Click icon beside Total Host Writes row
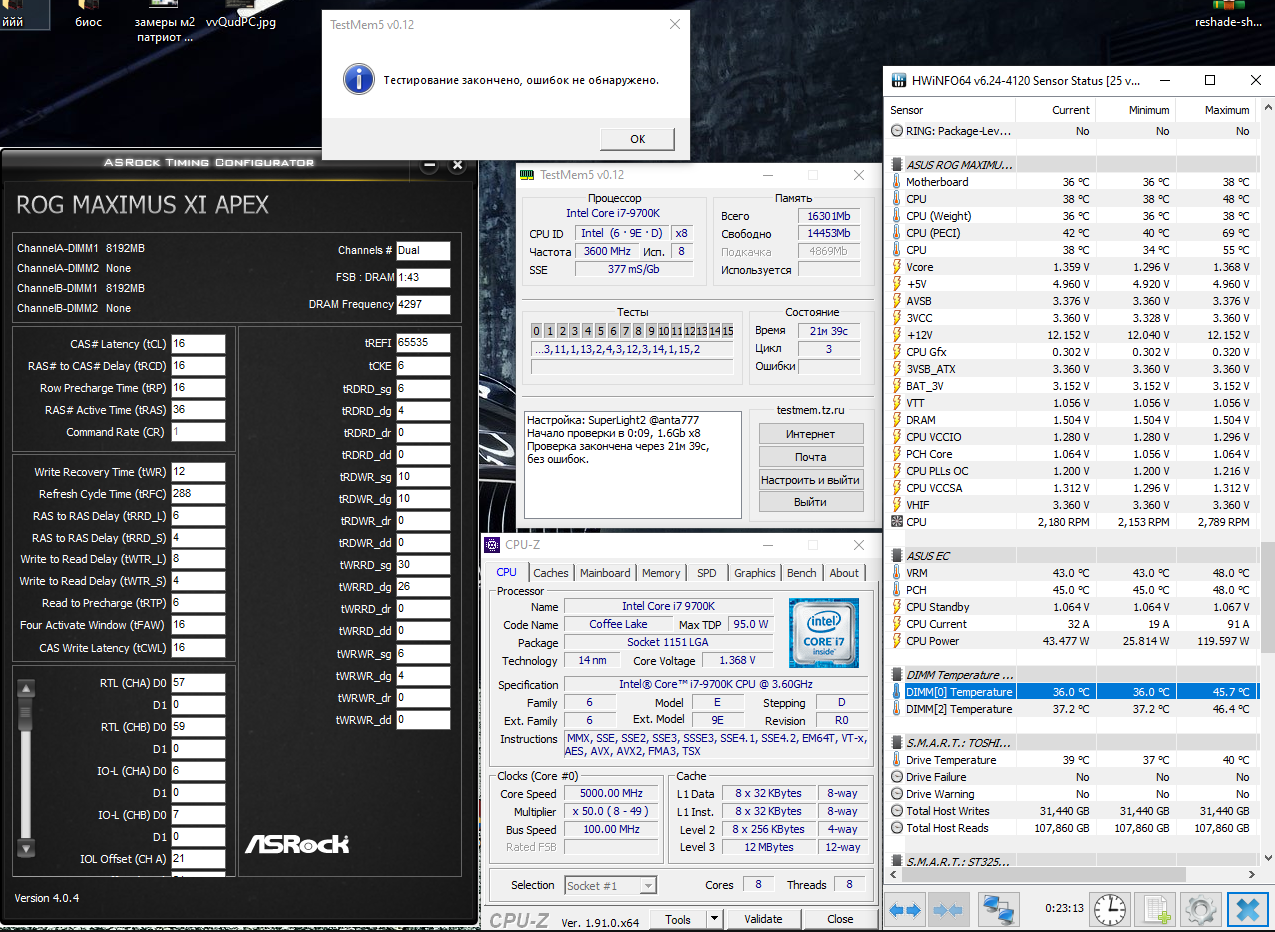 [x=896, y=811]
